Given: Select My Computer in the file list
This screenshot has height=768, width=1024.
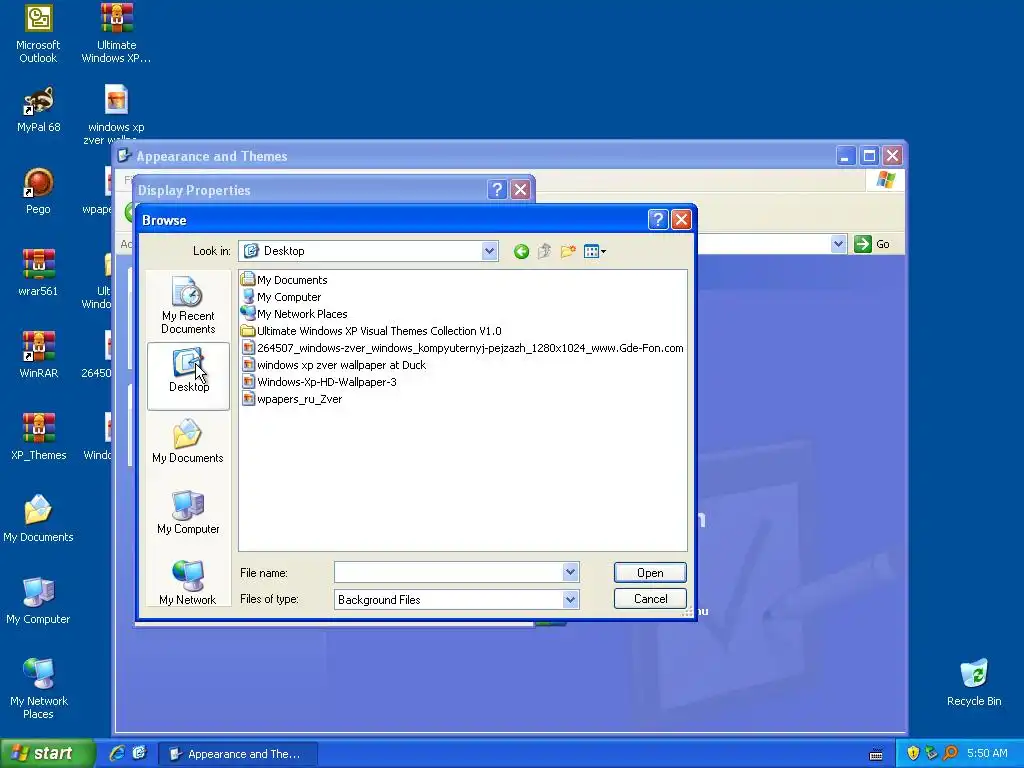Looking at the screenshot, I should tap(281, 297).
